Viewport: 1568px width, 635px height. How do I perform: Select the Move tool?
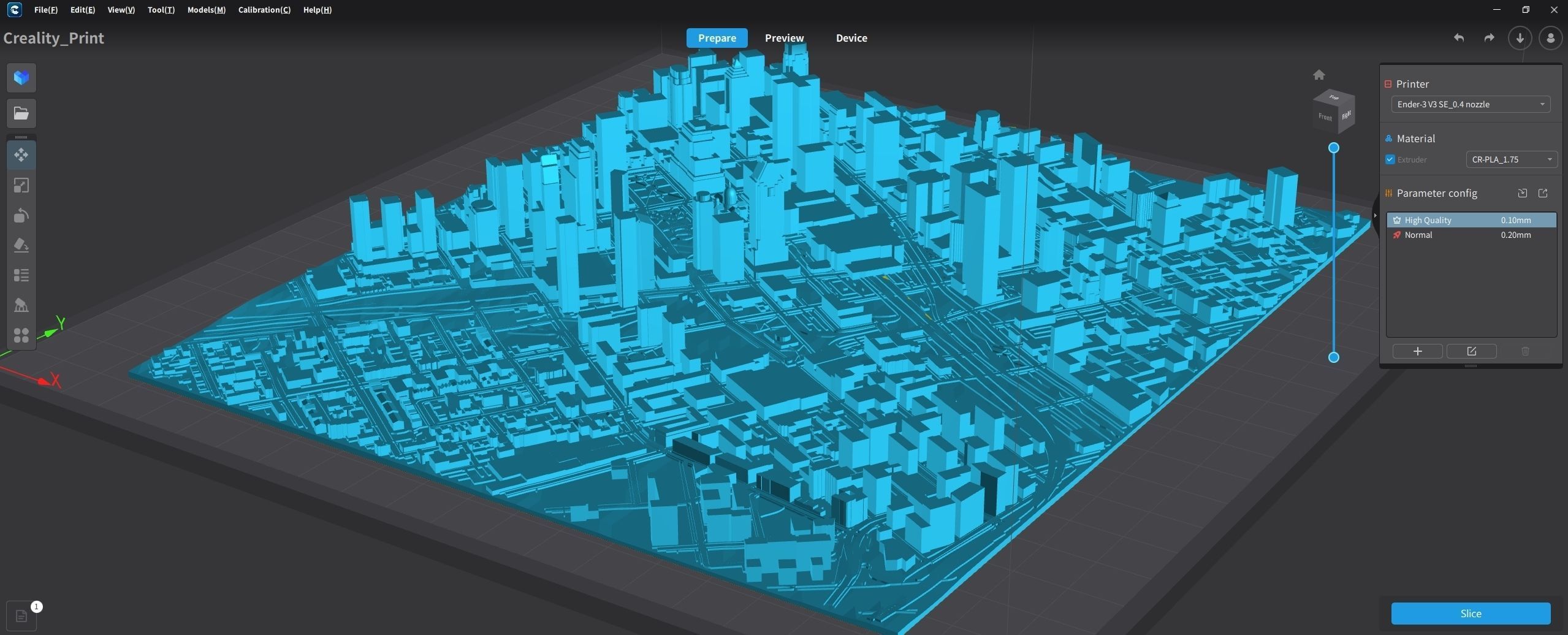(x=21, y=155)
